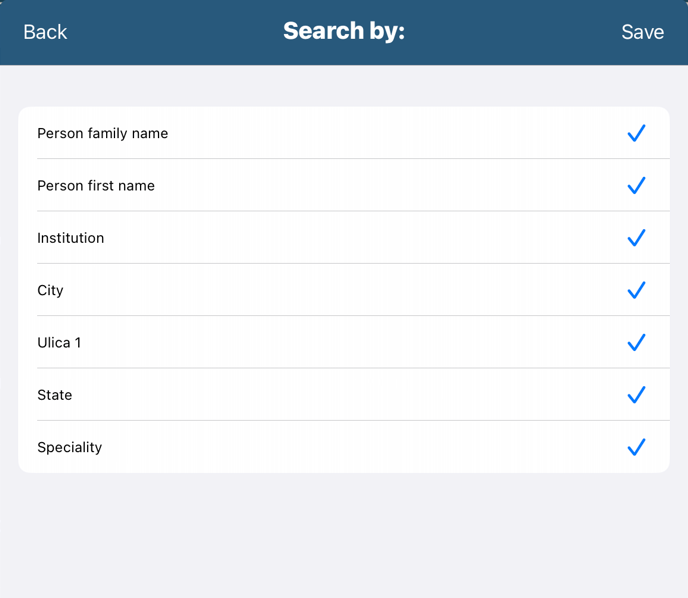Disable the Institution search checkmark
The image size is (688, 598).
click(x=636, y=238)
